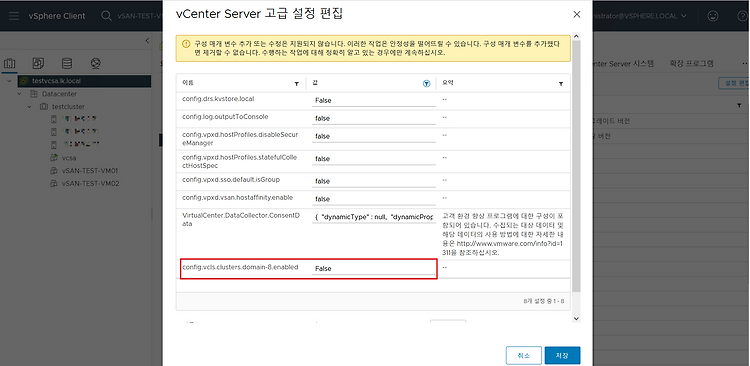750x366 pixels.
Task: Open the help question mark icon
Action: coord(742,16)
